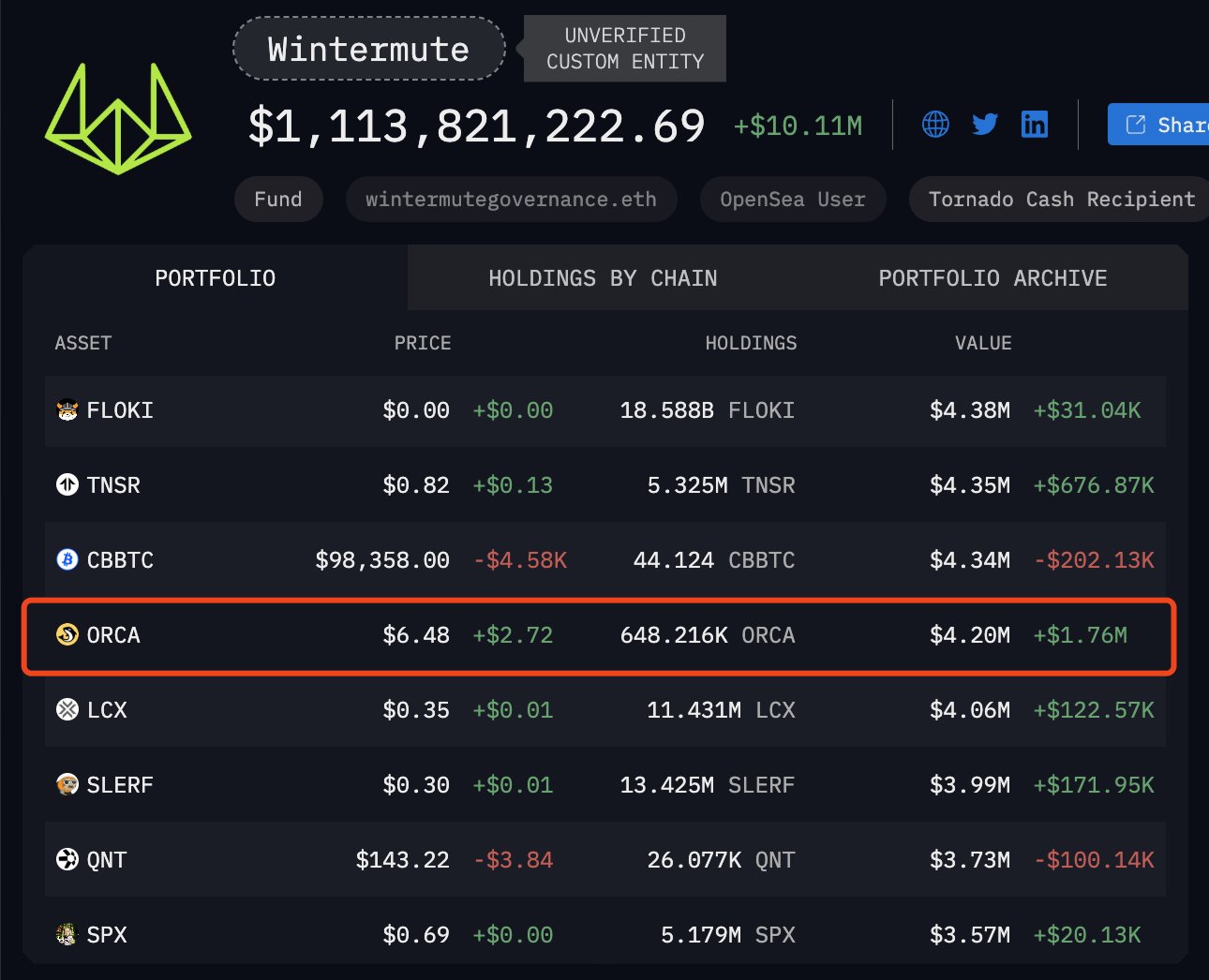
Task: Click the FLOKI holdings 18.588B
Action: pyautogui.click(x=667, y=410)
